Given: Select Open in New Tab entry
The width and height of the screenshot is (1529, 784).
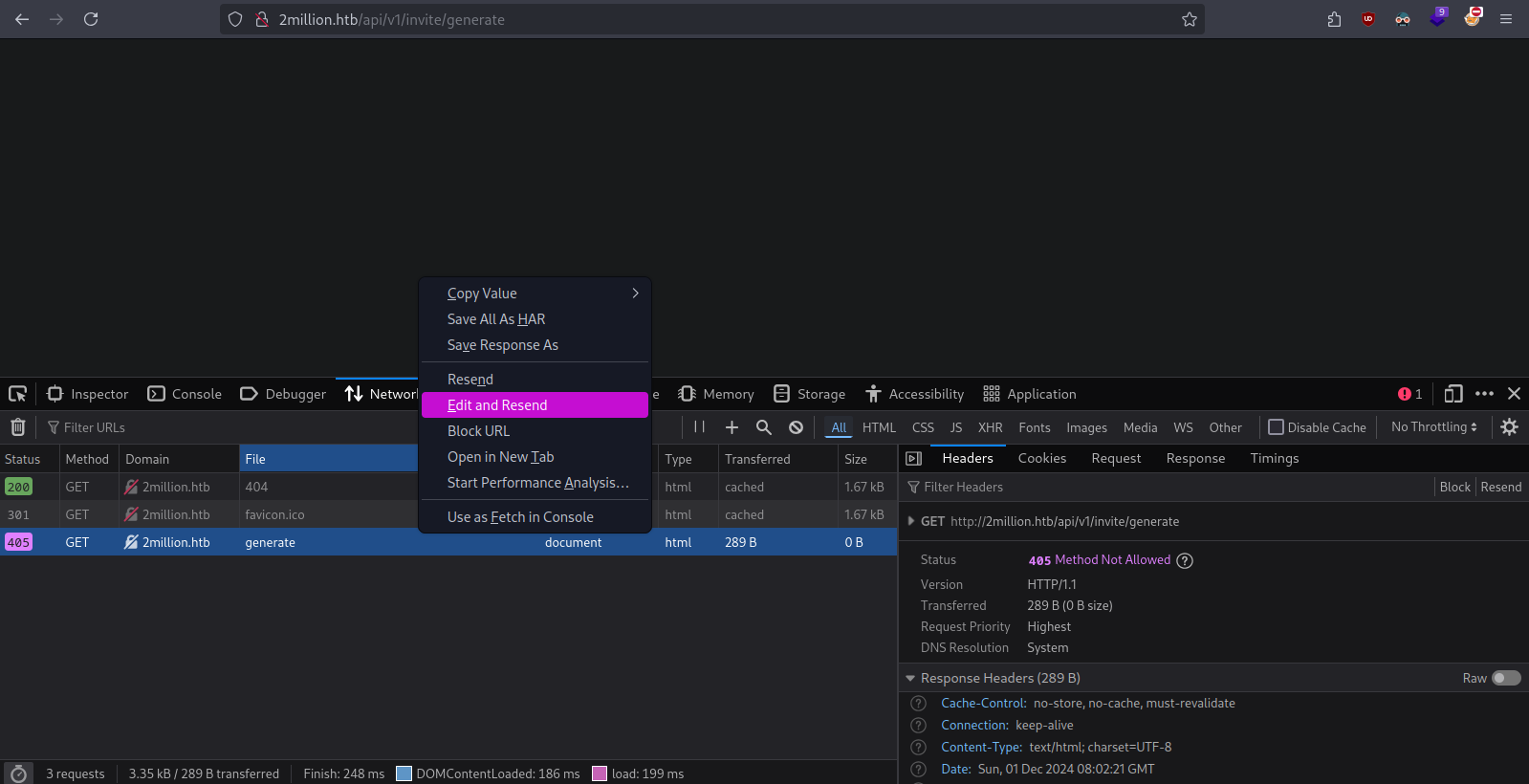Looking at the screenshot, I should [535, 457].
